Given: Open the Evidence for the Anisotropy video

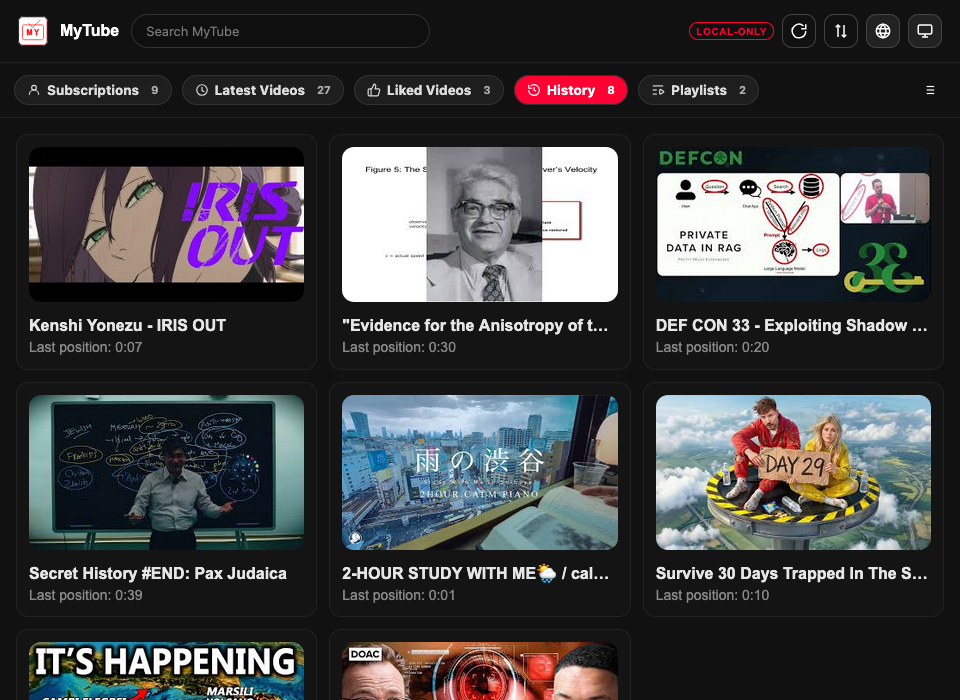Looking at the screenshot, I should tap(479, 224).
